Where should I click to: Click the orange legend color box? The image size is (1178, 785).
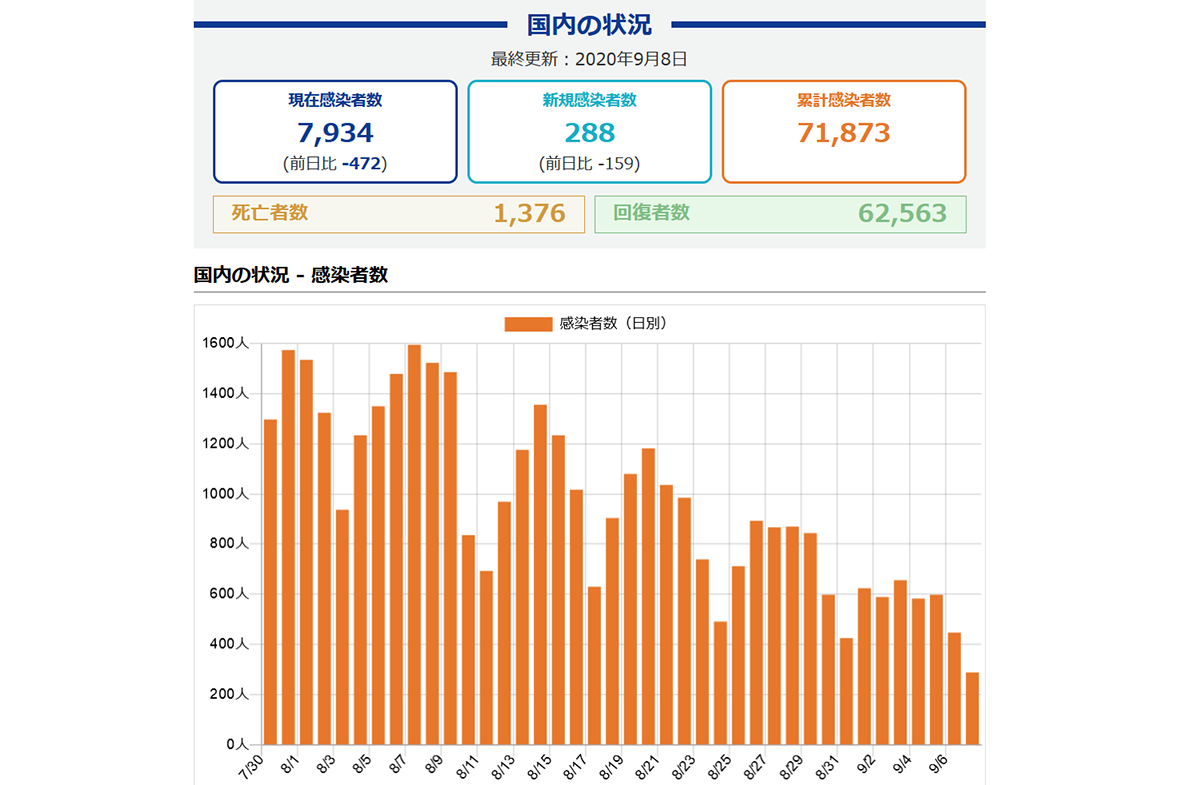528,324
